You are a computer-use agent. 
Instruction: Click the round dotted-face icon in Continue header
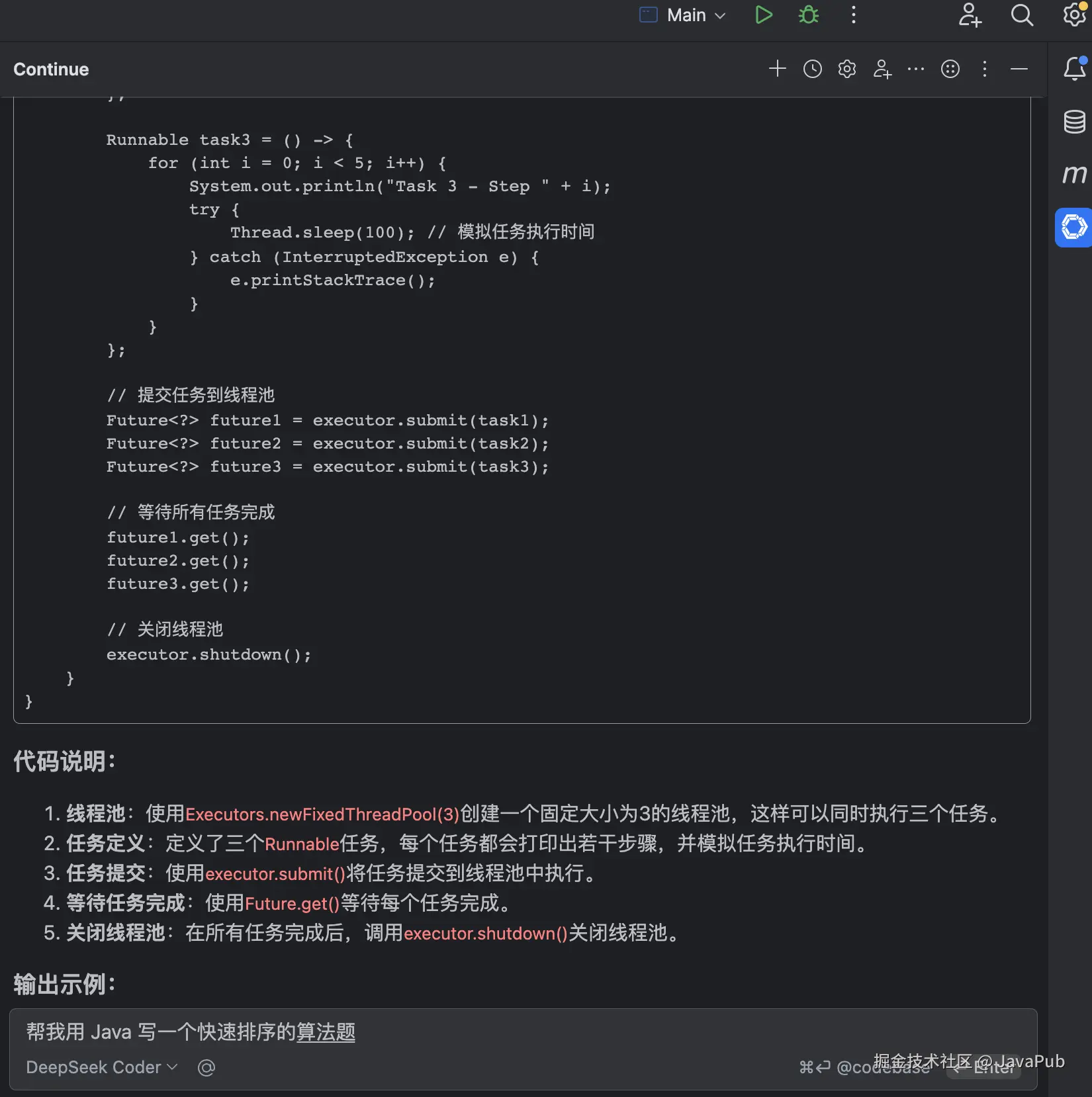click(x=950, y=69)
